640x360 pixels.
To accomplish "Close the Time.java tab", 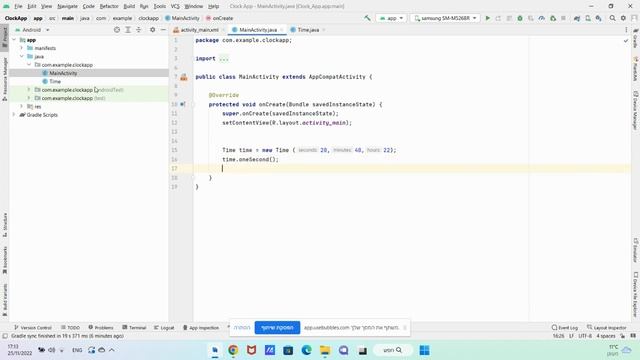I will pyautogui.click(x=324, y=30).
